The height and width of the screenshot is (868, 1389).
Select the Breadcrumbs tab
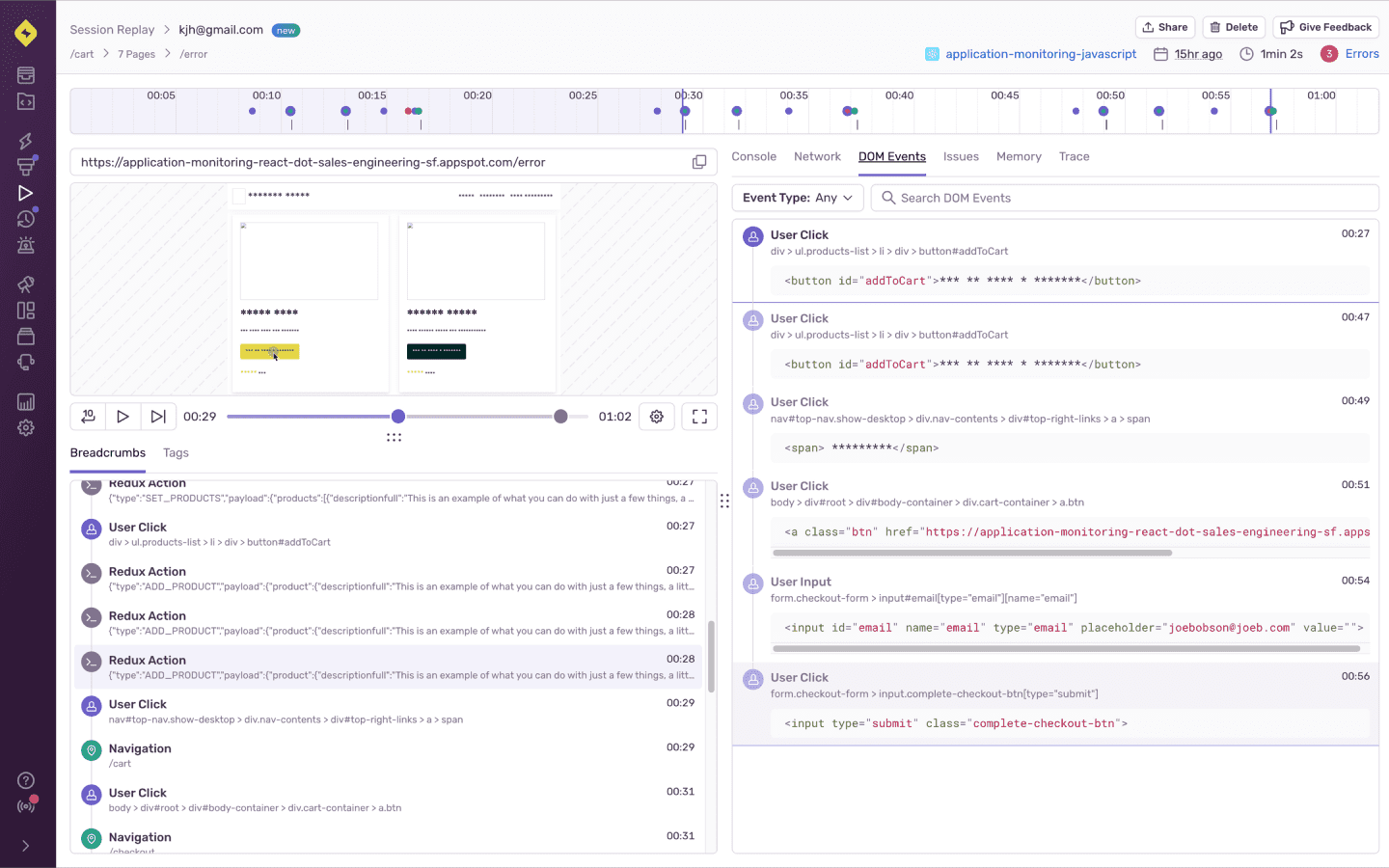click(x=108, y=452)
